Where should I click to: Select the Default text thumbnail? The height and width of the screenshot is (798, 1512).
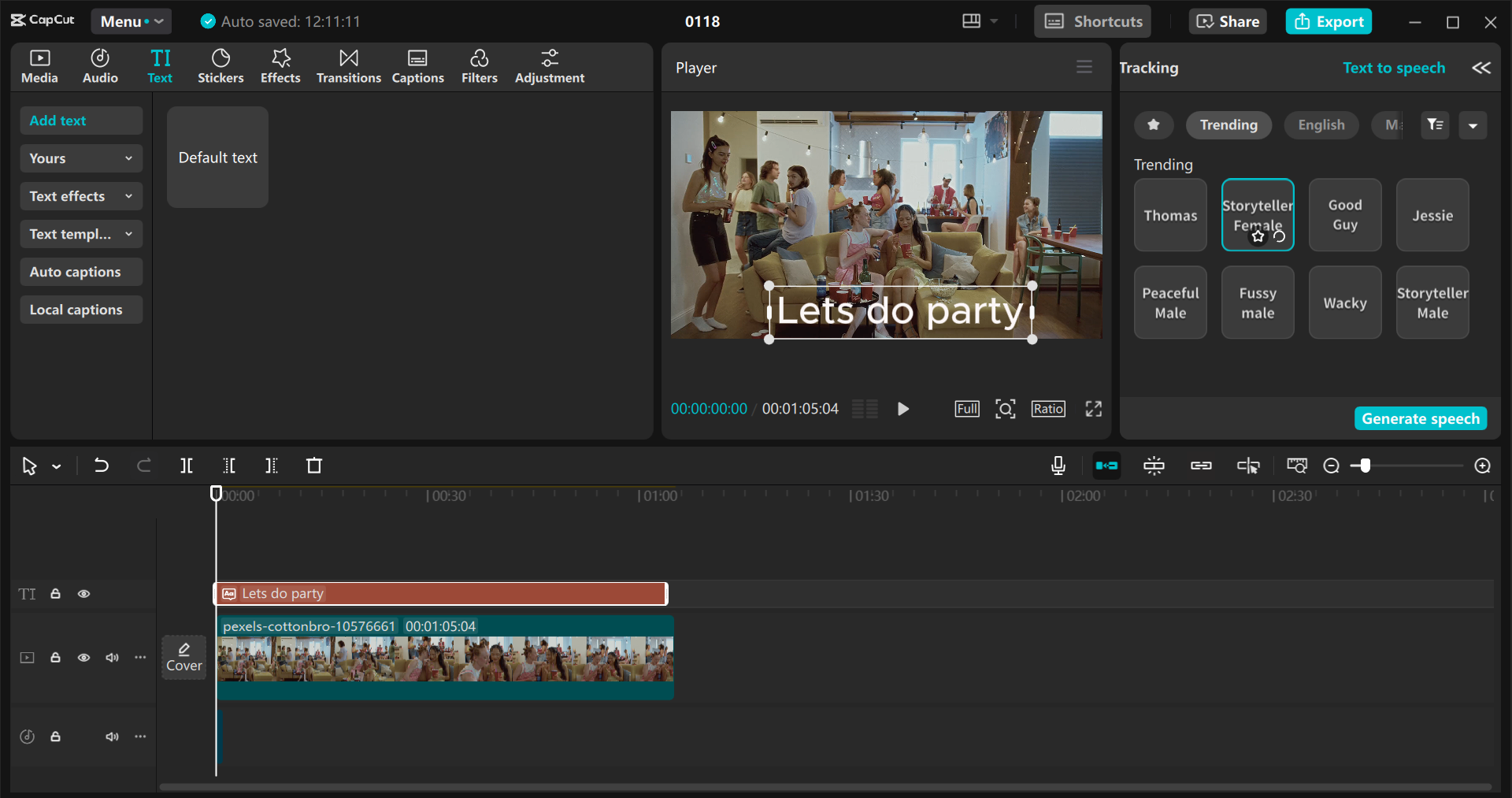(x=217, y=158)
